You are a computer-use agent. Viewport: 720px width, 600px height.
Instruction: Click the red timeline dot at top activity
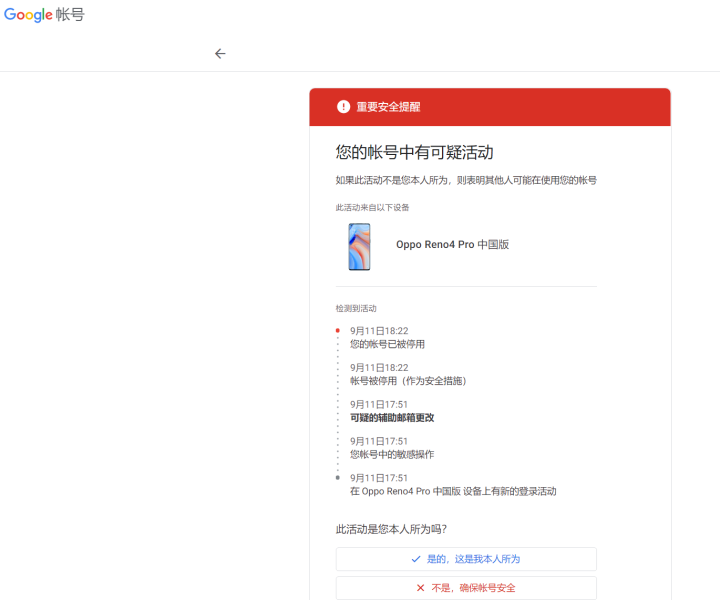coord(338,331)
